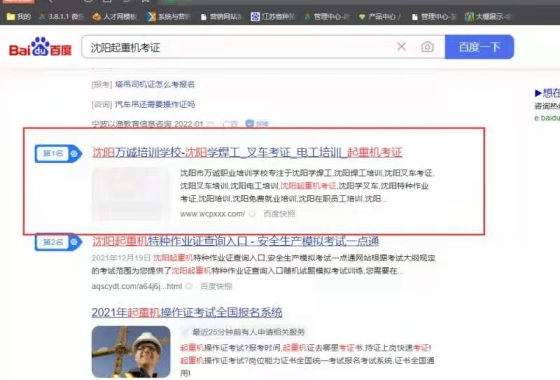Open the 汽车吊还需要操作证吗 link
Viewport: 560px width, 380px height.
155,104
